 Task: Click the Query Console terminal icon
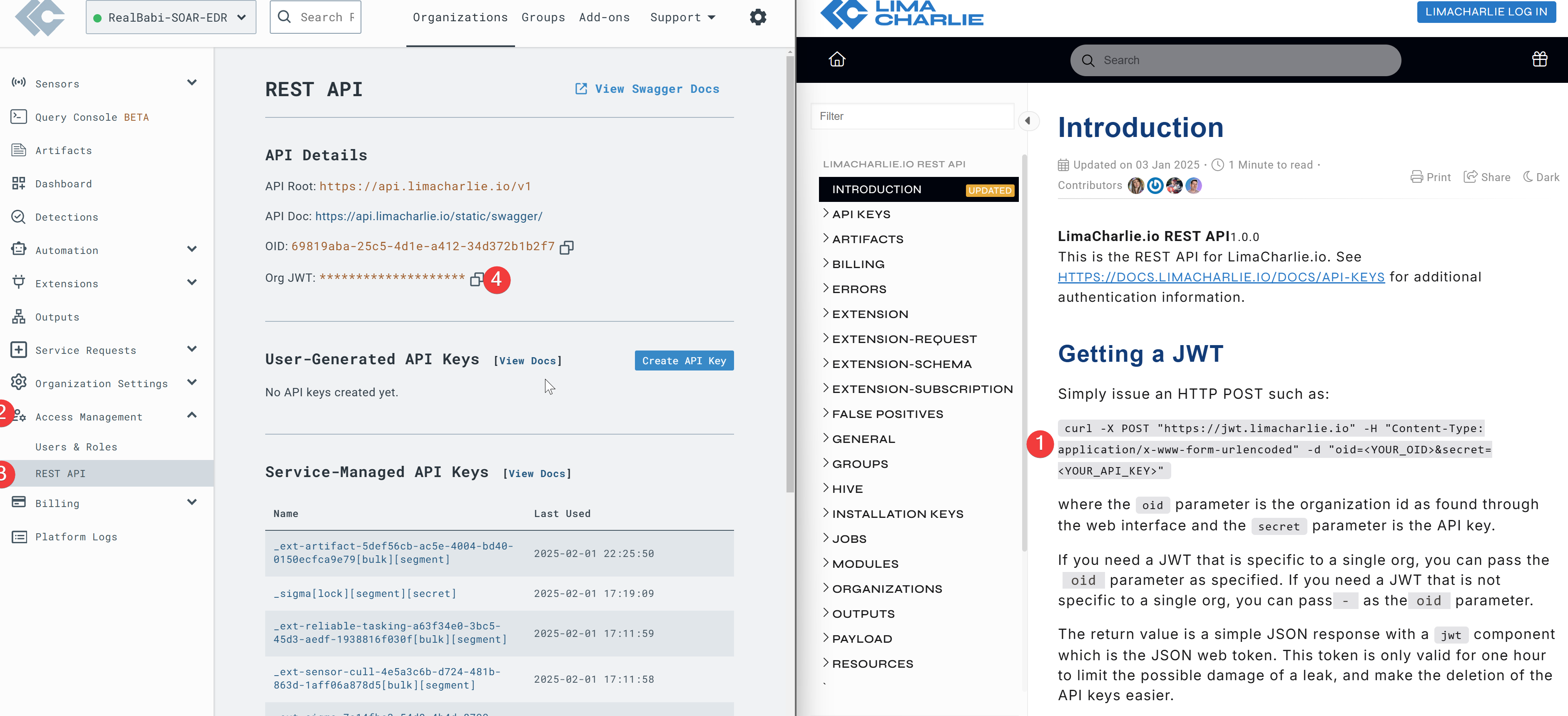tap(19, 116)
